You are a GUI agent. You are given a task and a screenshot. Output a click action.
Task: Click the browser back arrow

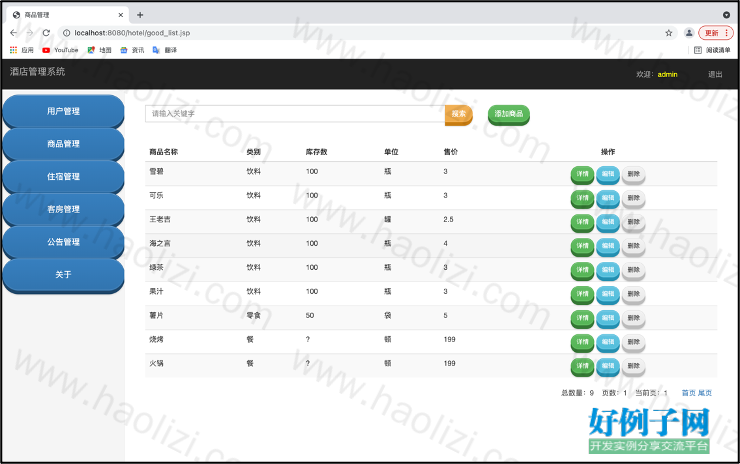[13, 33]
